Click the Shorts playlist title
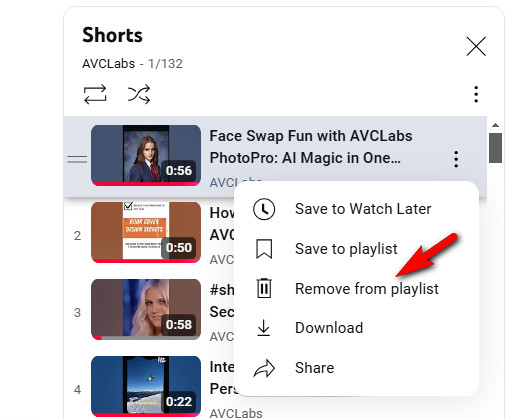 [112, 35]
